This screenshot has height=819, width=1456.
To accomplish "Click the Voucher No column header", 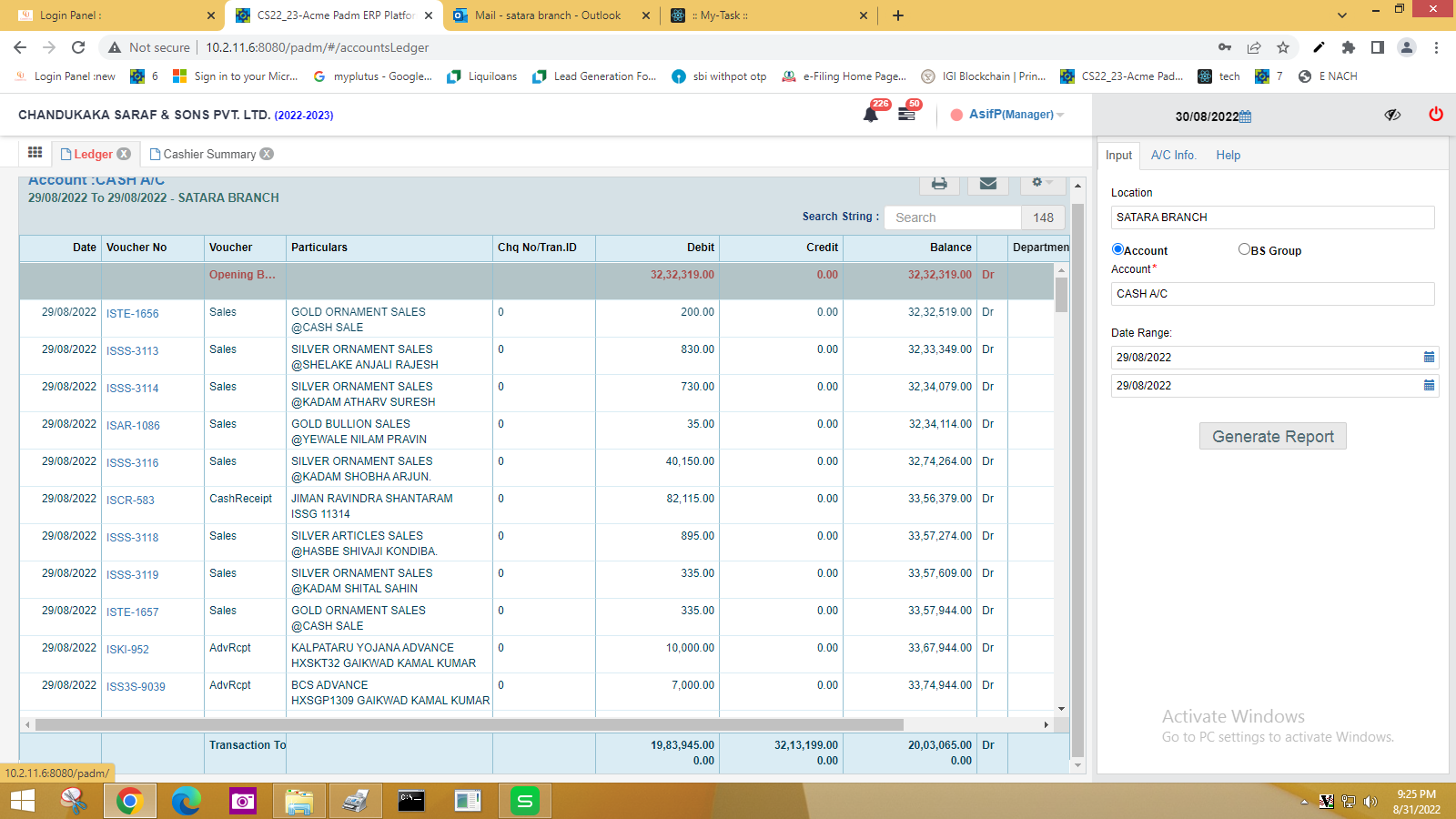I will coord(152,248).
